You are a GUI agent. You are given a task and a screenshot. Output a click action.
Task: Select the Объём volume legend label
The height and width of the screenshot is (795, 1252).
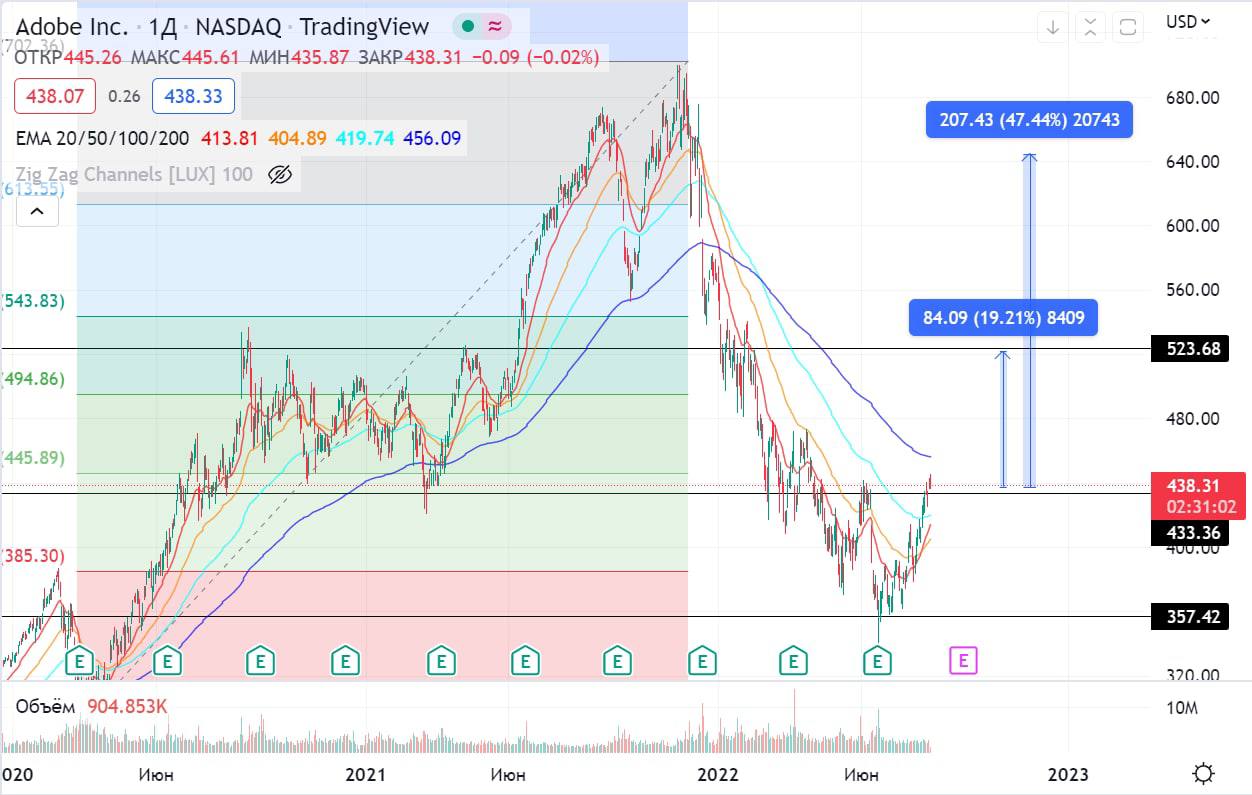click(x=45, y=707)
